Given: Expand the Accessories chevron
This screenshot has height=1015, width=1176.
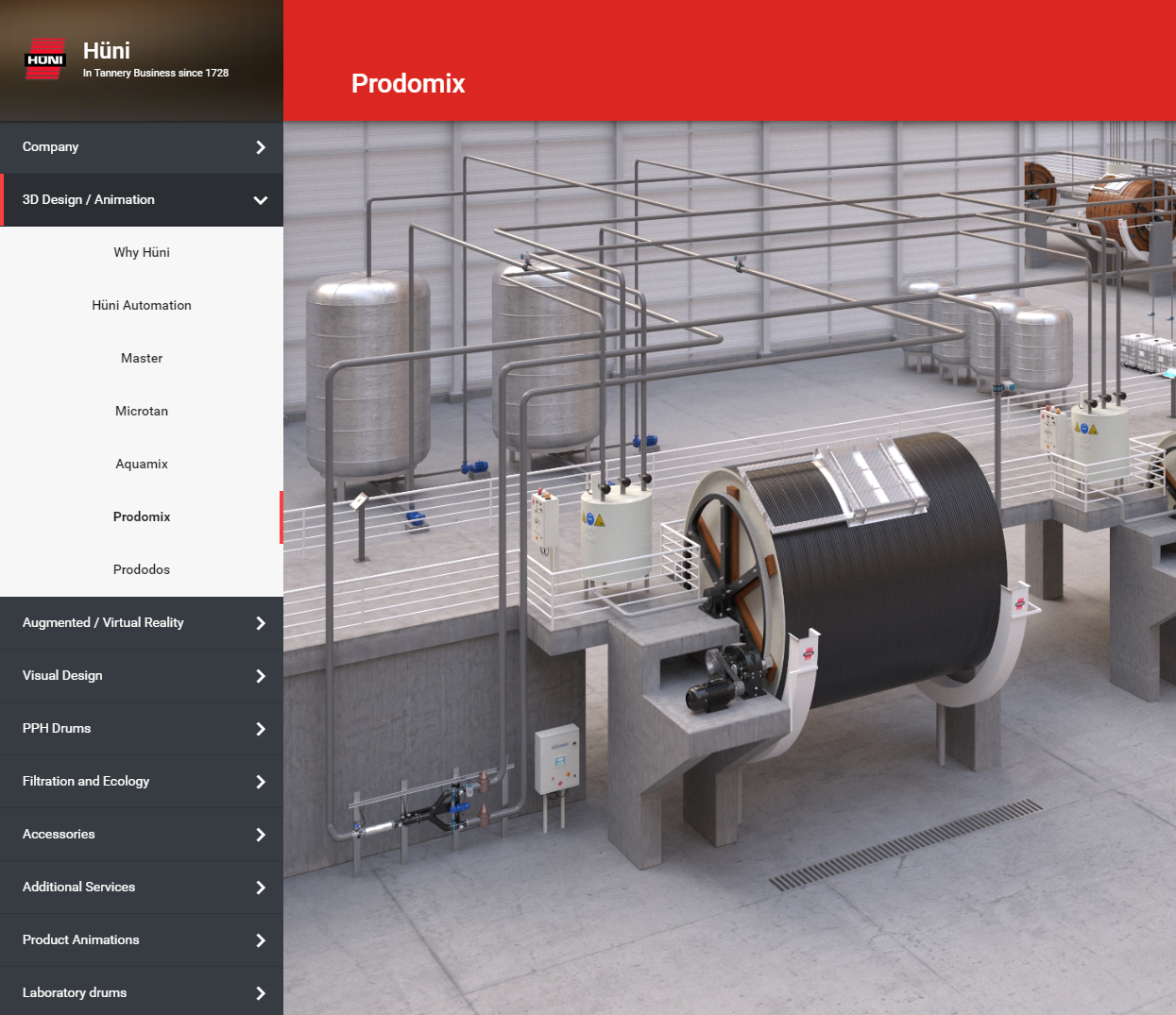Looking at the screenshot, I should (x=261, y=835).
